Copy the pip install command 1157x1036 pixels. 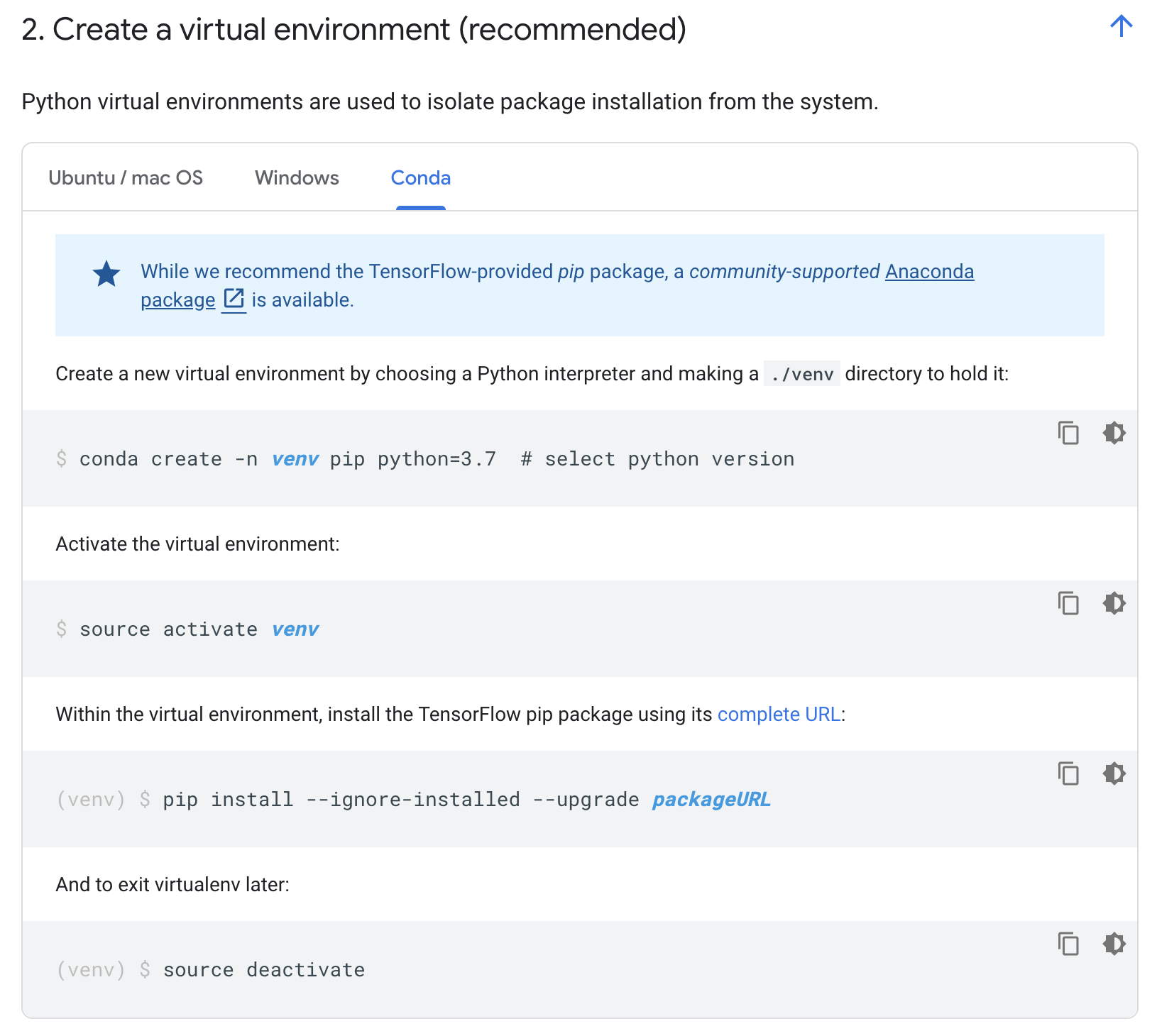pyautogui.click(x=1068, y=773)
